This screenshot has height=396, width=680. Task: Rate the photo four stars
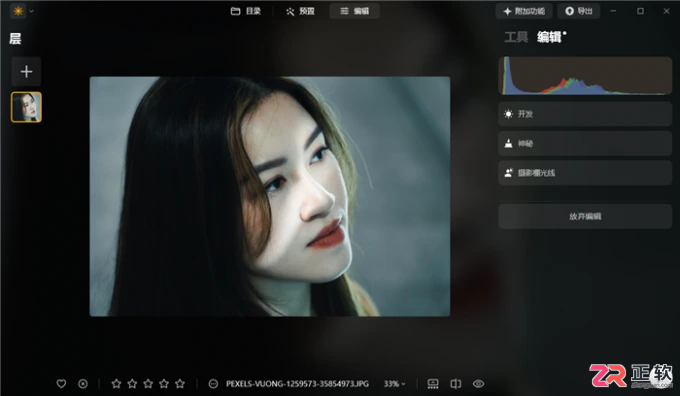pos(164,383)
